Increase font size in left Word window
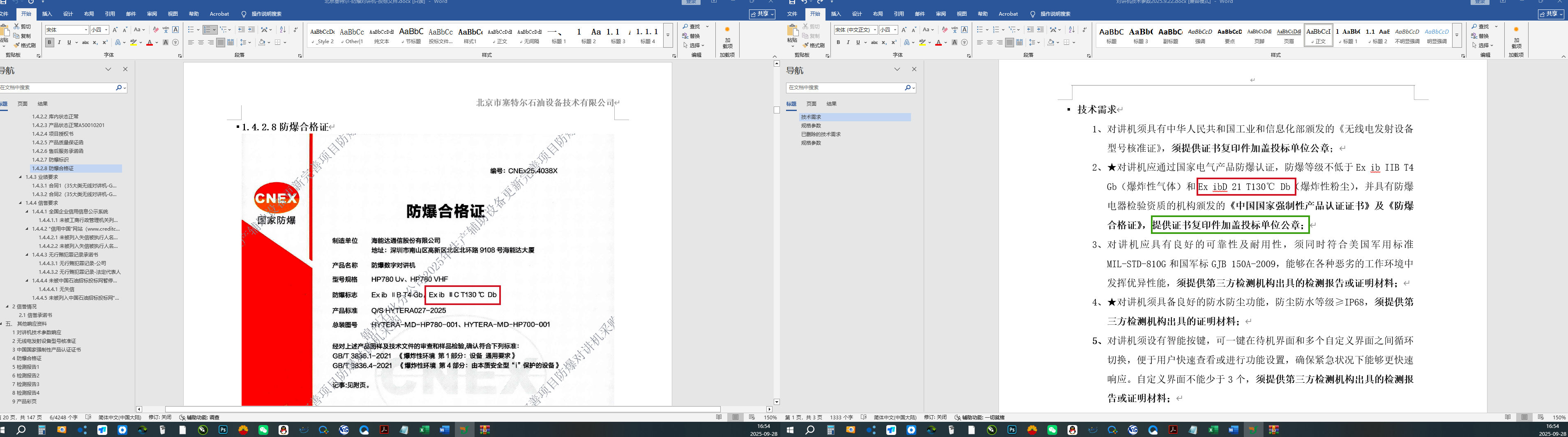Viewport: 1568px width, 437px height. pyautogui.click(x=115, y=30)
